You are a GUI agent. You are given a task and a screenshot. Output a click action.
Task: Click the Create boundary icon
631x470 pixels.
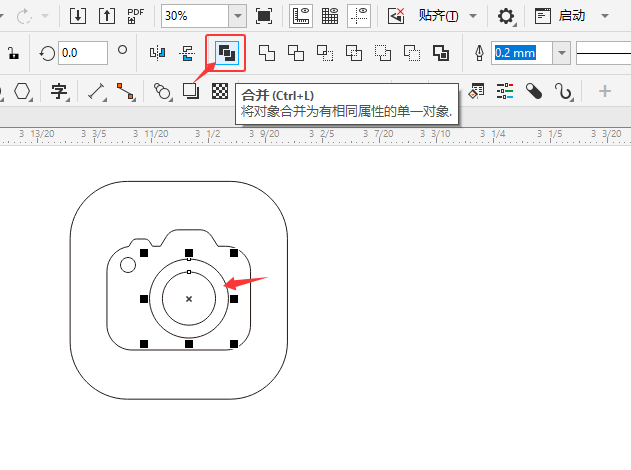pyautogui.click(x=441, y=53)
